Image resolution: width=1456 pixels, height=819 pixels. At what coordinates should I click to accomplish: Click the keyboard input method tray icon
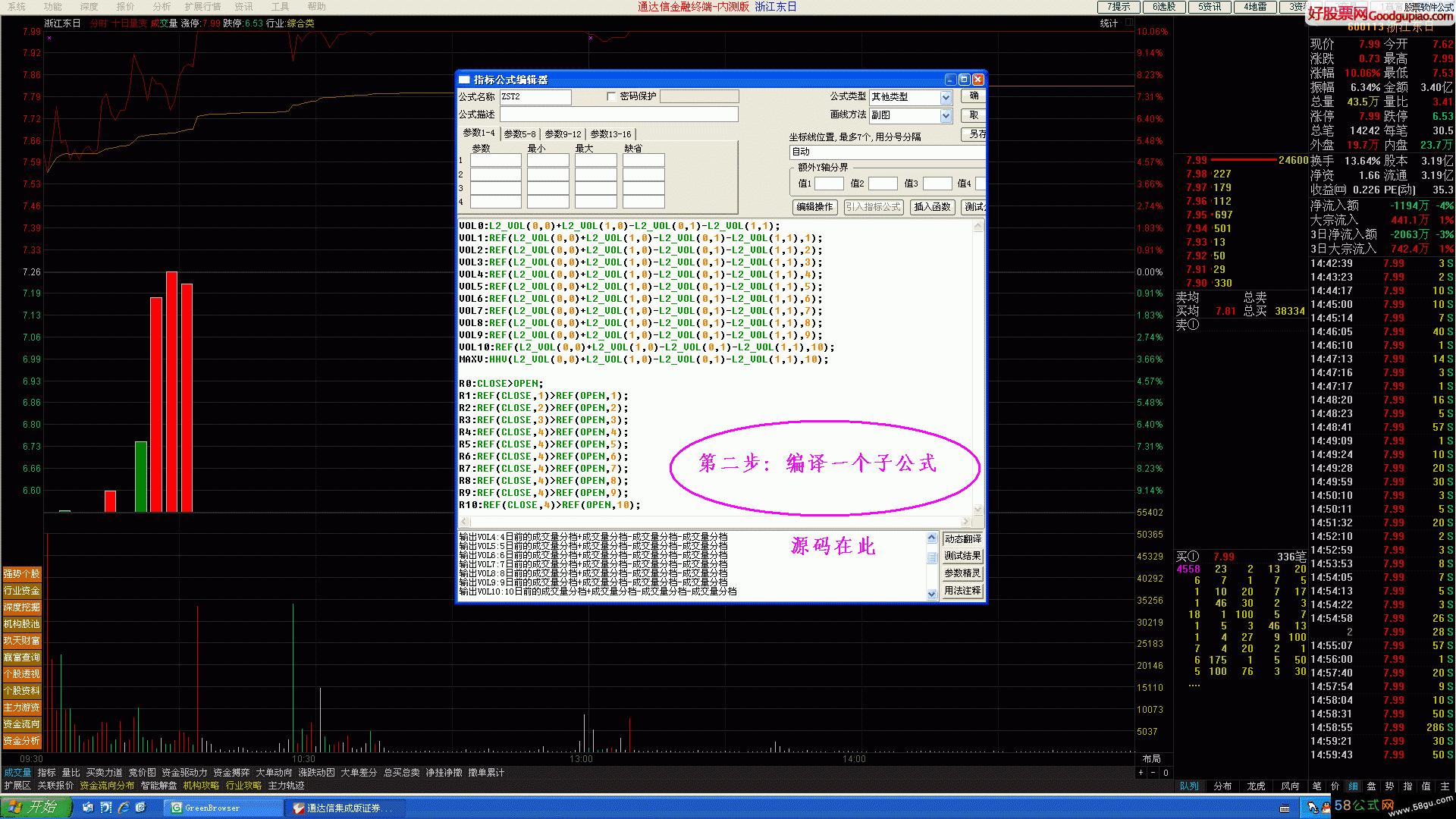pos(1285,808)
